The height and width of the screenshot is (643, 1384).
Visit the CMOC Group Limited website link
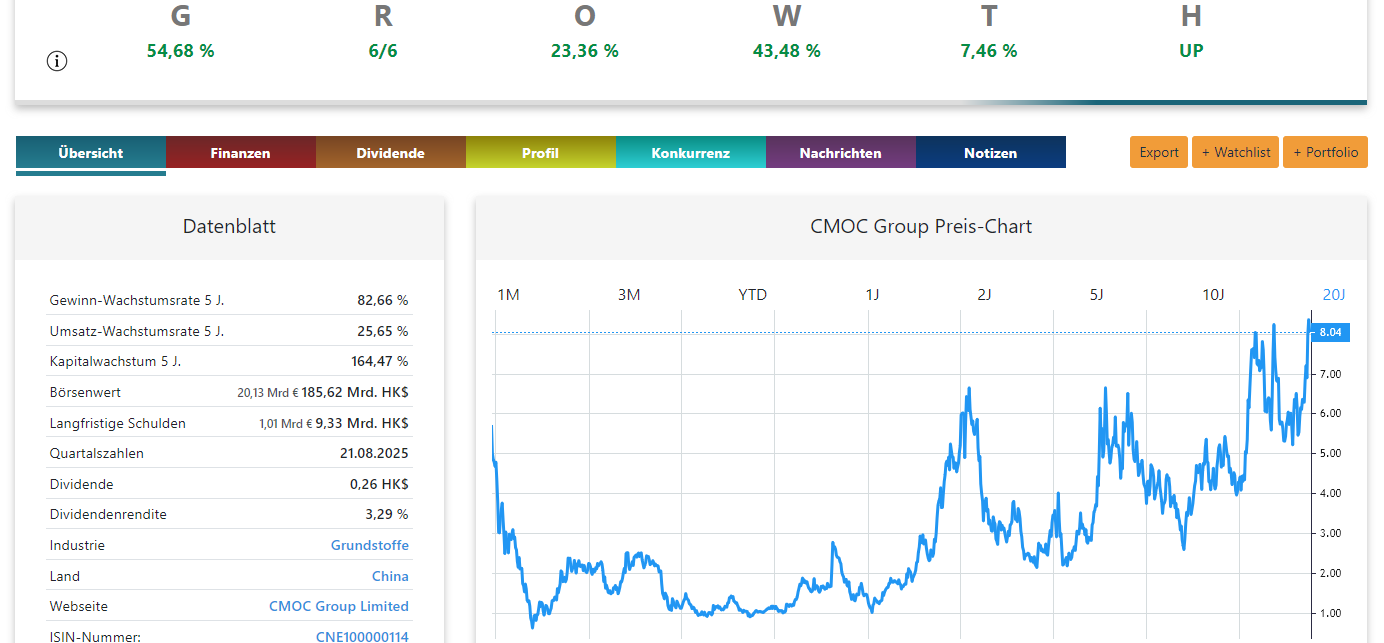pyautogui.click(x=339, y=606)
